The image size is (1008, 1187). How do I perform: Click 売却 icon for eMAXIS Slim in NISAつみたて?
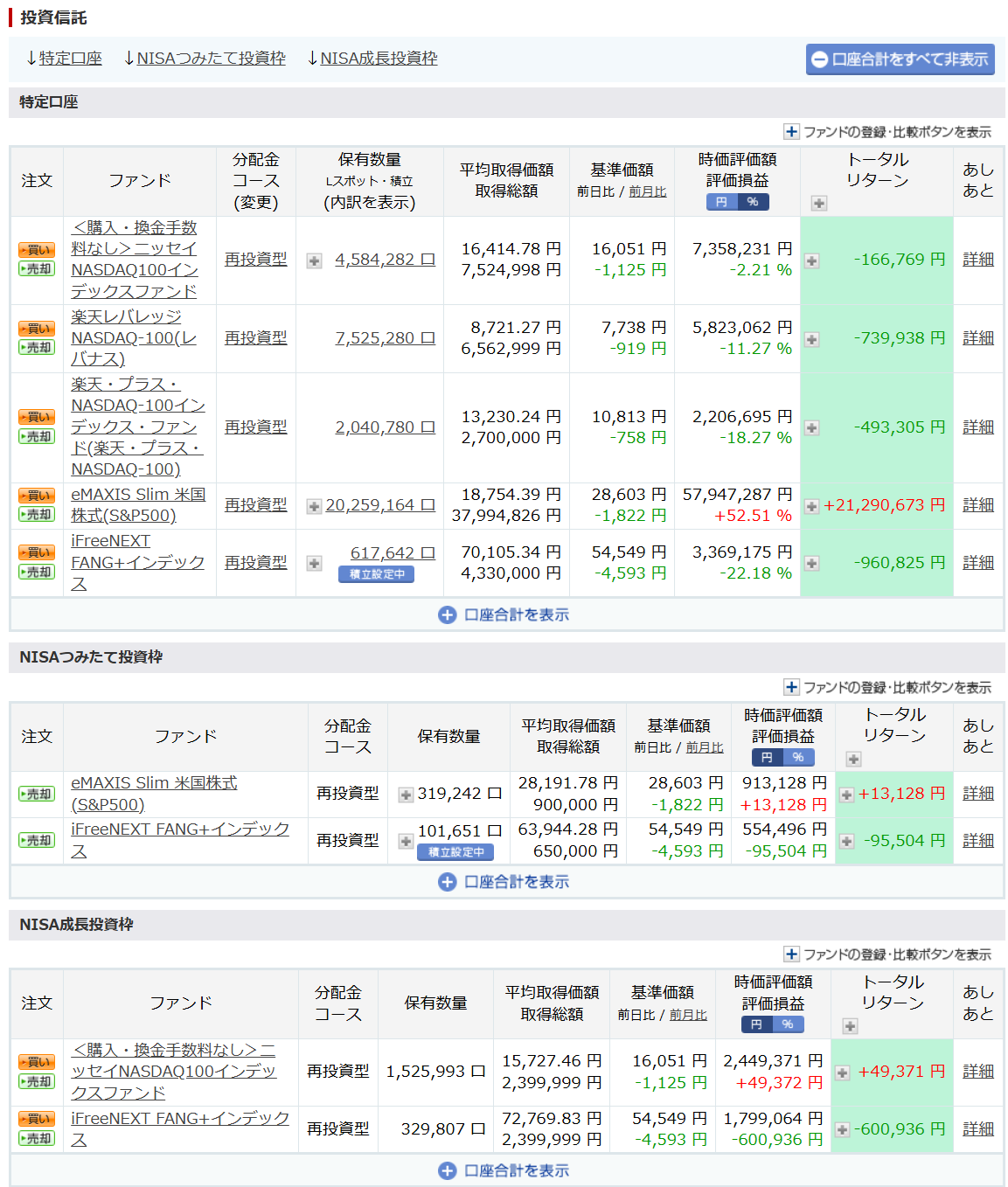[x=37, y=795]
